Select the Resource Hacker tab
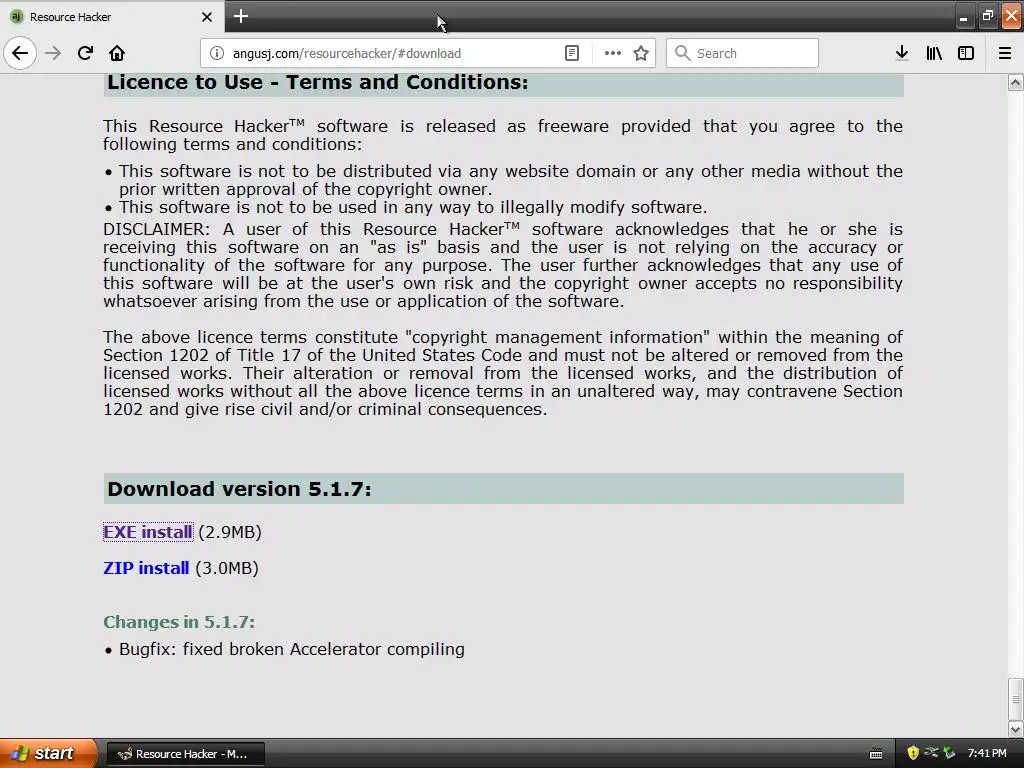Screen dimensions: 1024x768 112,16
